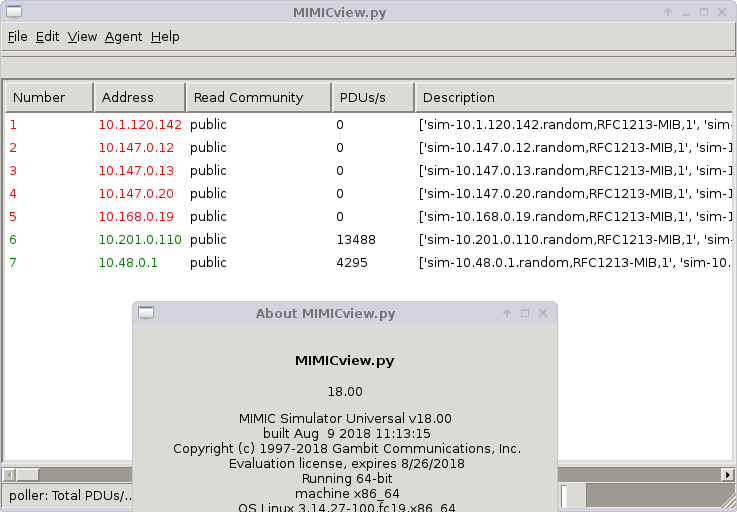This screenshot has width=737, height=512.
Task: Click the PDUs/s value 0 for agent 10.168.0.19
Action: point(340,217)
